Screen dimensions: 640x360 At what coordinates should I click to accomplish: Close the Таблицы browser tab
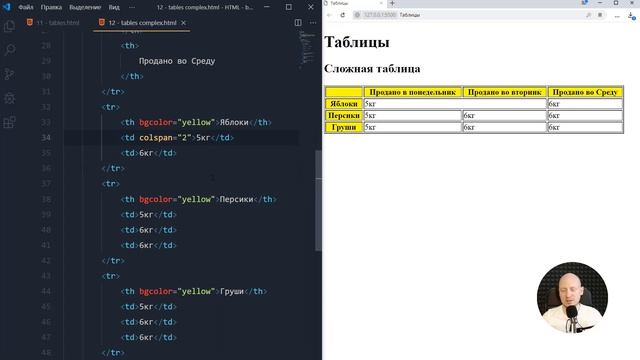(381, 3)
